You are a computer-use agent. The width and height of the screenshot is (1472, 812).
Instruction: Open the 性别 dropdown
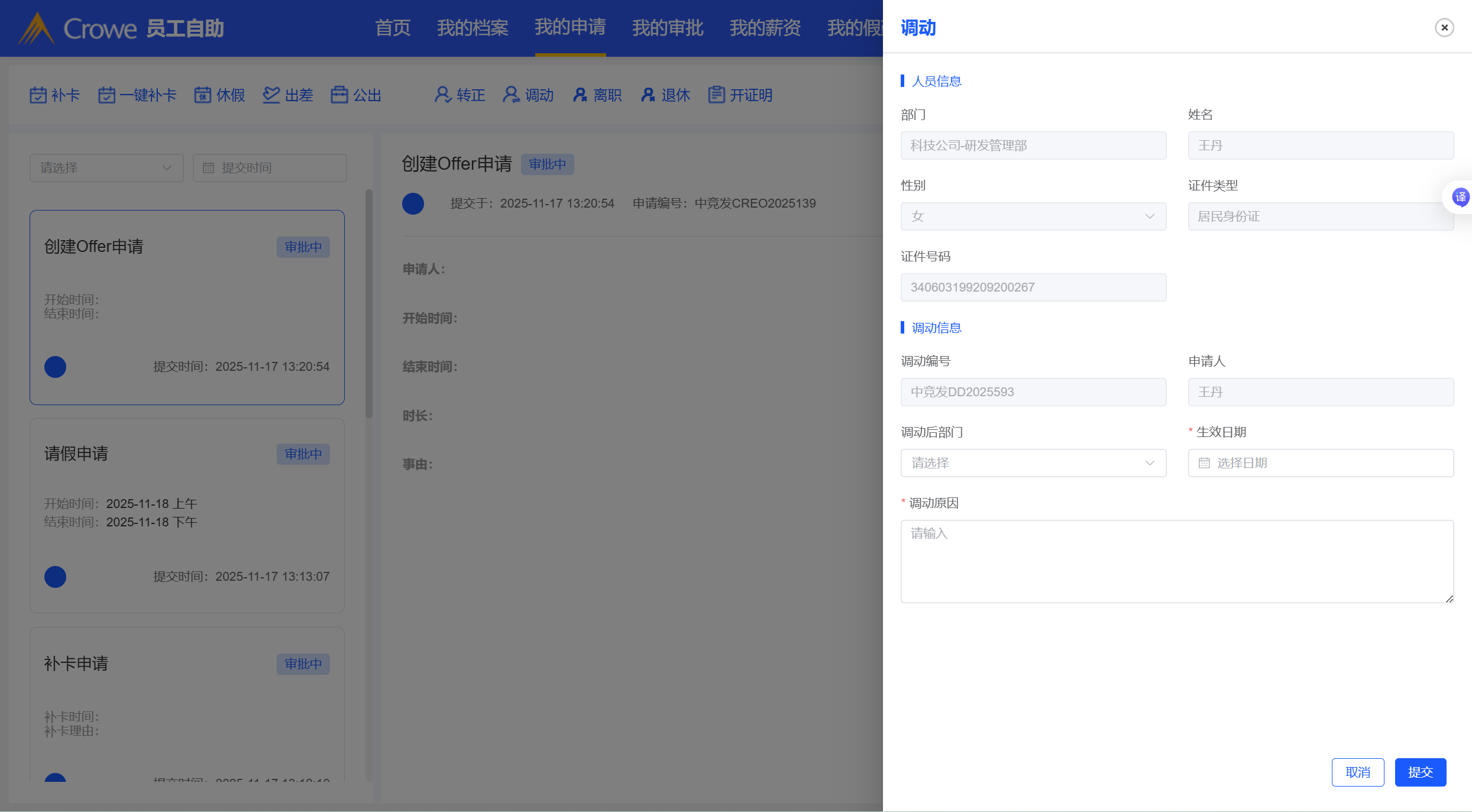point(1033,216)
